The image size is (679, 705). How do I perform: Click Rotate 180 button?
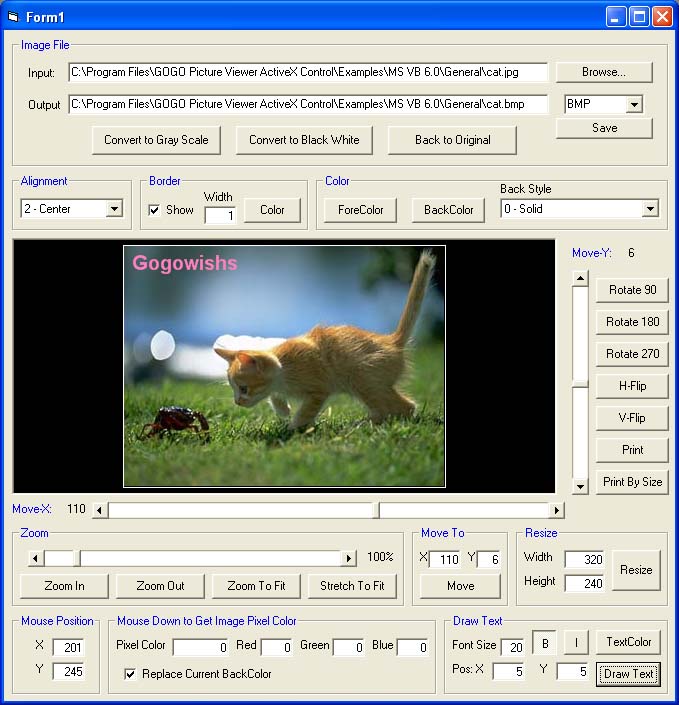click(632, 322)
